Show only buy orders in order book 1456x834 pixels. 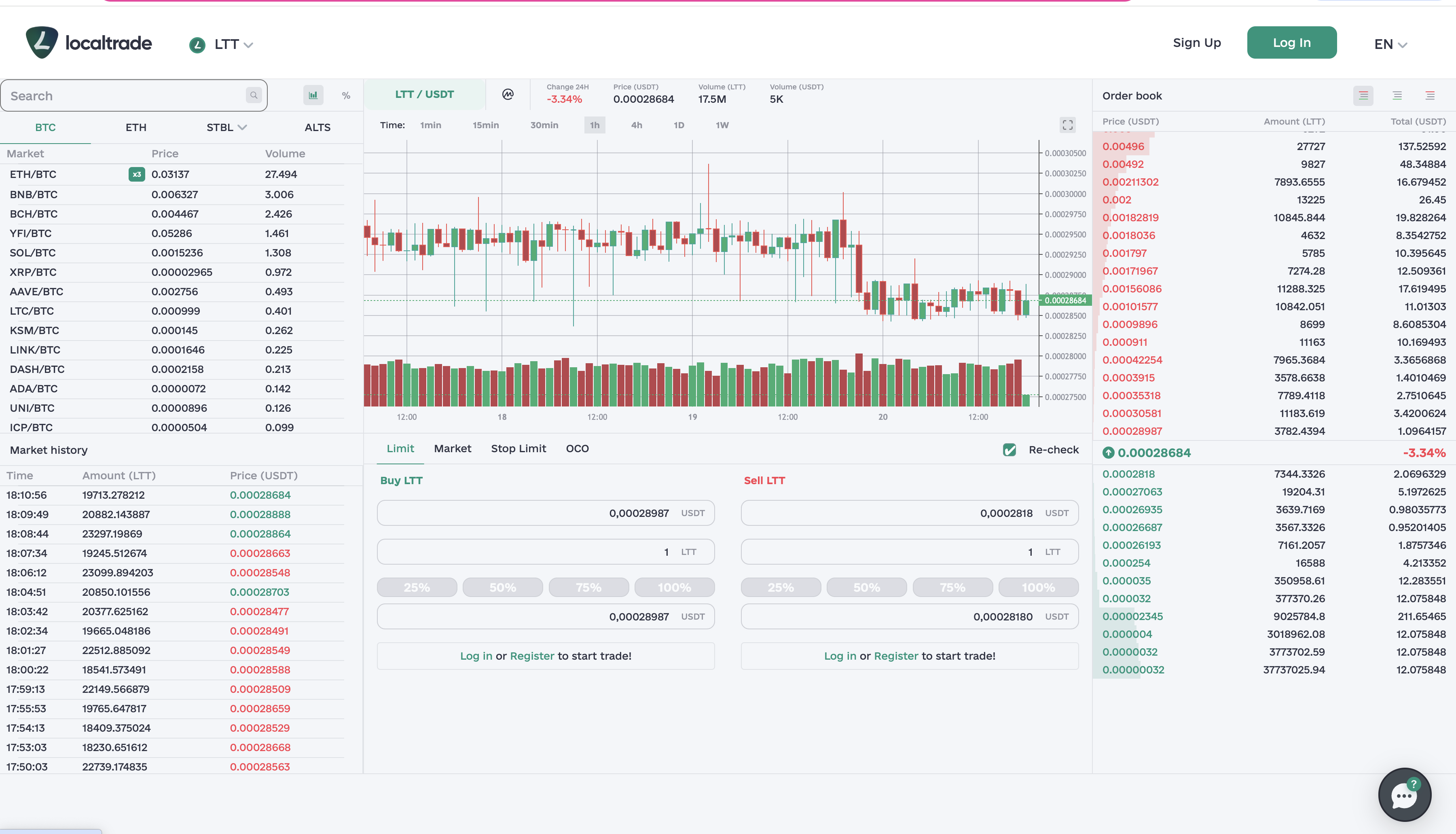(1397, 96)
